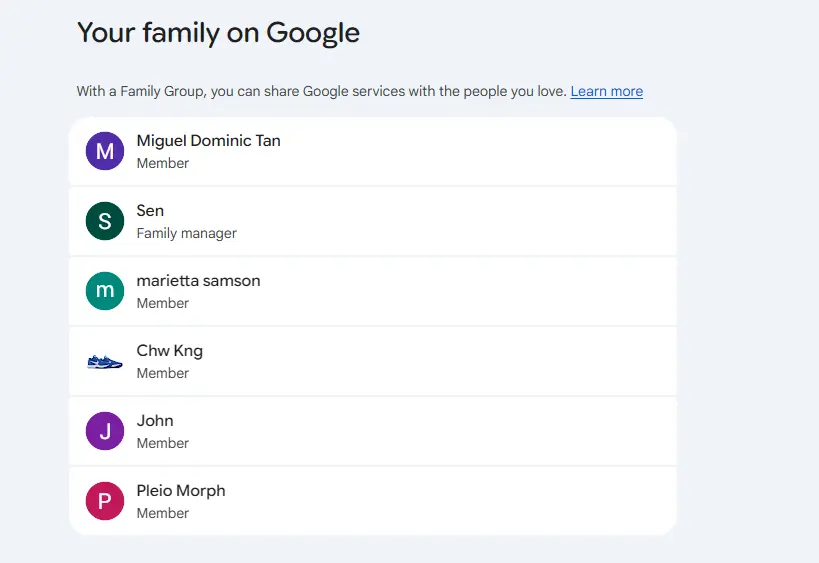Image resolution: width=819 pixels, height=563 pixels.
Task: Click the Member label under John
Action: coord(162,443)
